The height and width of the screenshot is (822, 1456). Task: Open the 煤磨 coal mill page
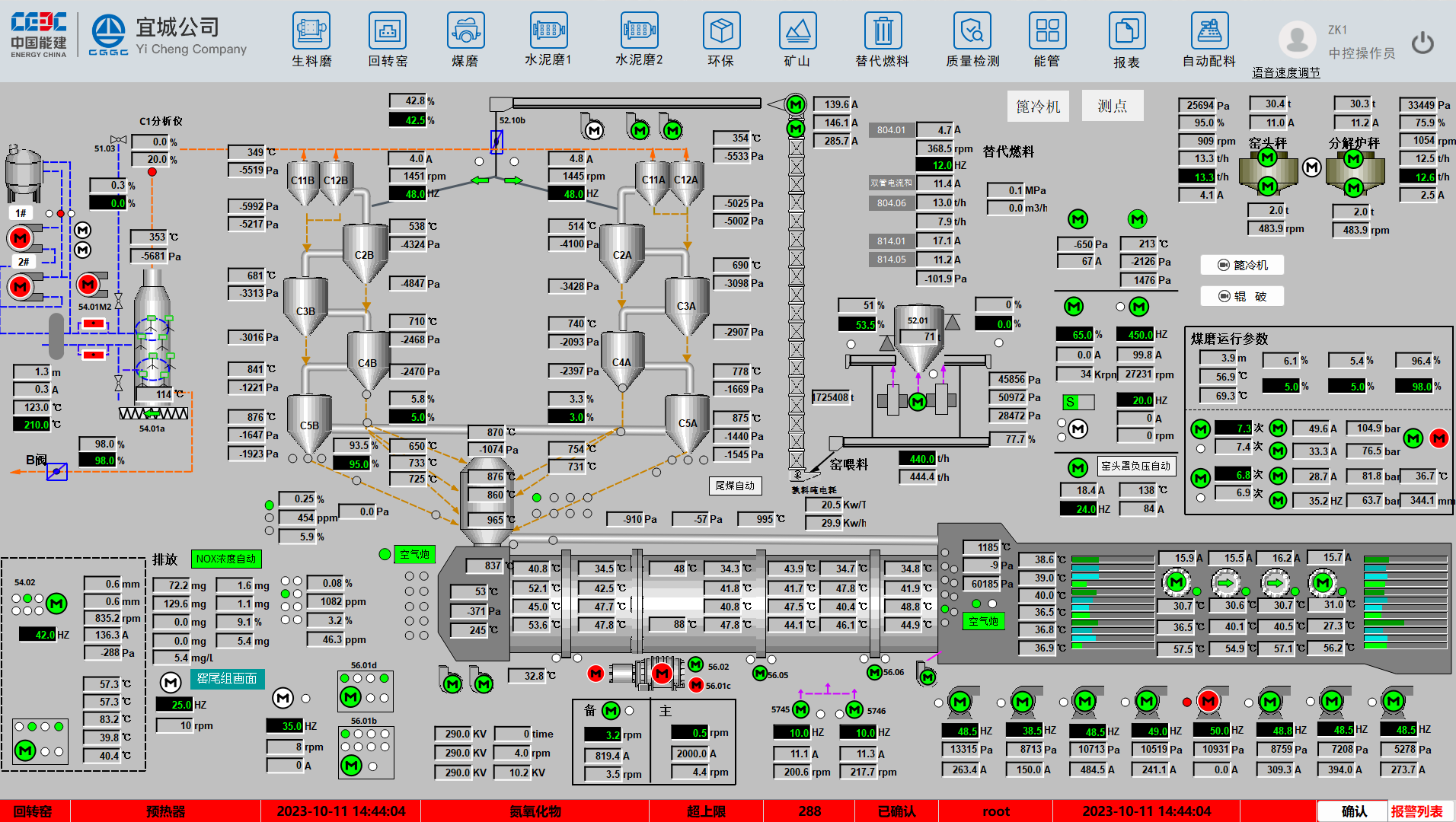point(465,40)
